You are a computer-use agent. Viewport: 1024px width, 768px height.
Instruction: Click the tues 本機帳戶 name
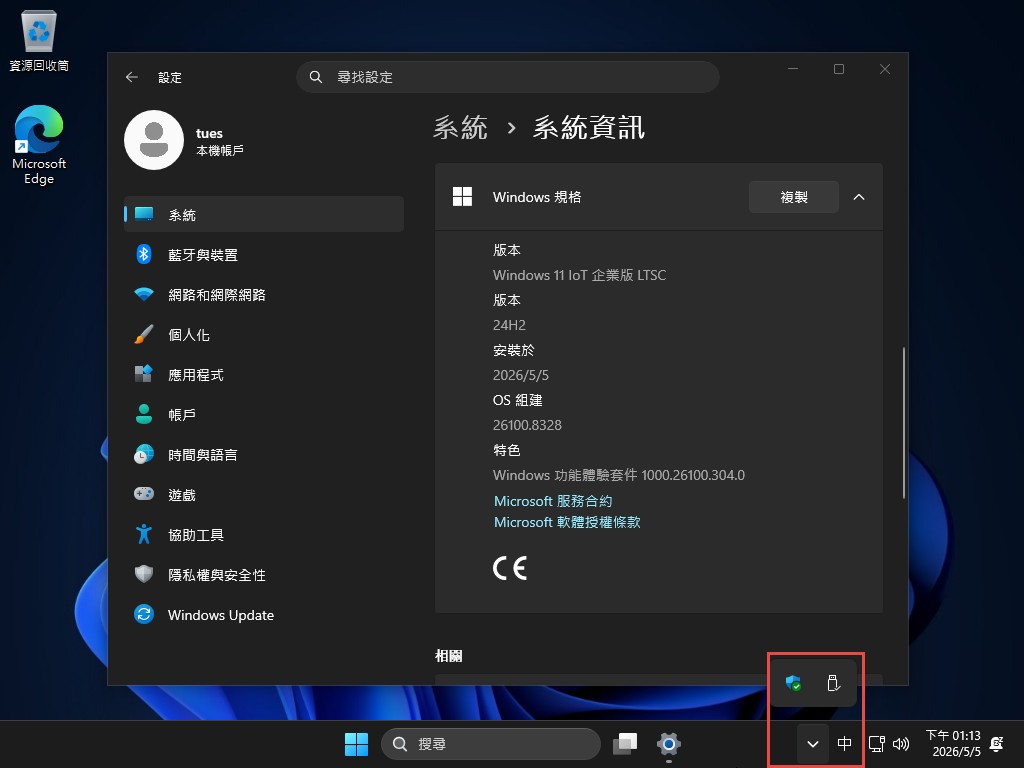pos(219,141)
